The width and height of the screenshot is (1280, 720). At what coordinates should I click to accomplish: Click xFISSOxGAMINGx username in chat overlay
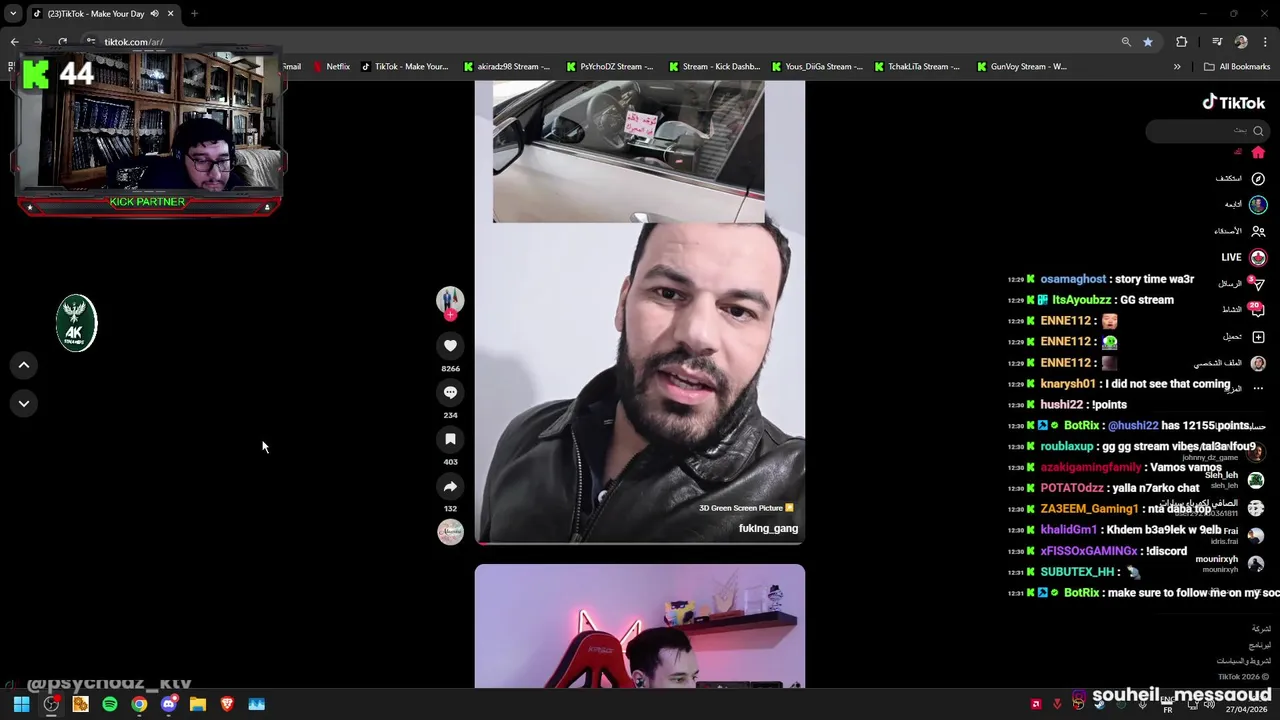click(1089, 551)
